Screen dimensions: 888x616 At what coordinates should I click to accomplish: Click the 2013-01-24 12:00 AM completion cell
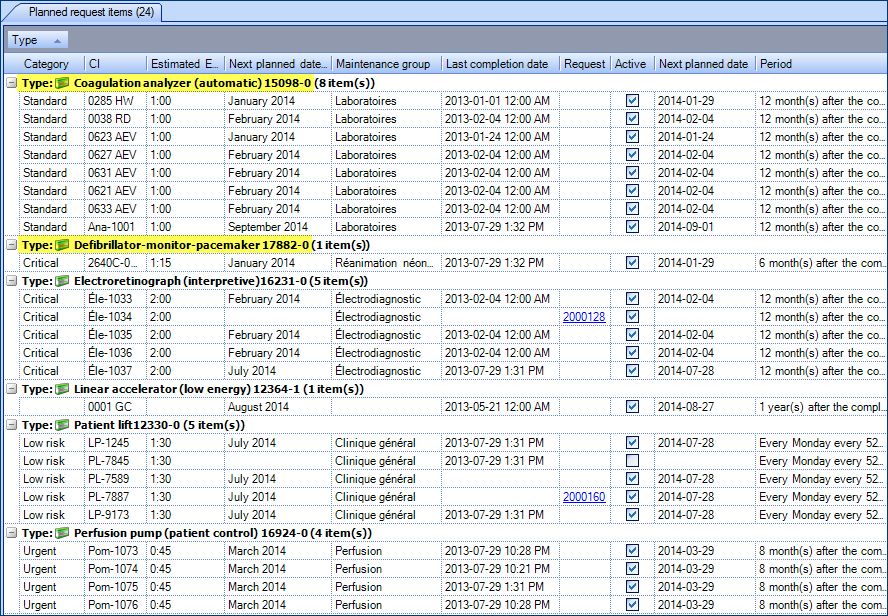[x=500, y=137]
